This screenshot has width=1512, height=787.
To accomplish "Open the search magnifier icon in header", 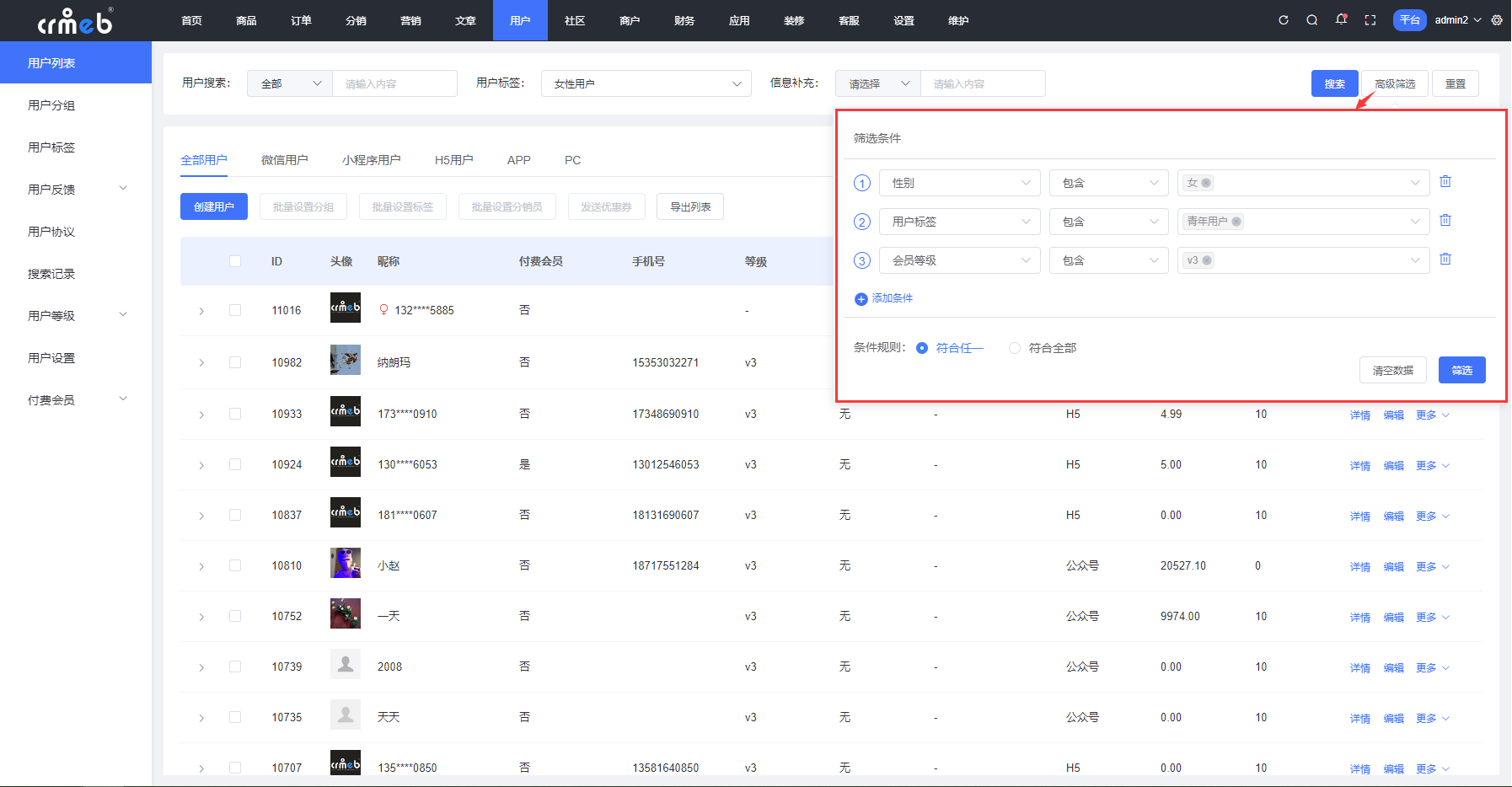I will [1312, 20].
